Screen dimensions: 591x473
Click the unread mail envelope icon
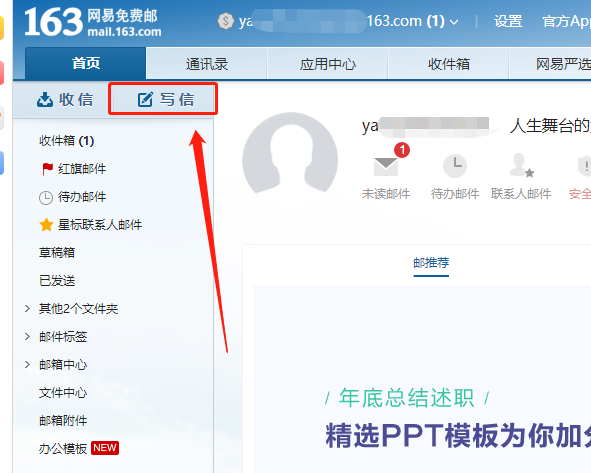pyautogui.click(x=386, y=167)
